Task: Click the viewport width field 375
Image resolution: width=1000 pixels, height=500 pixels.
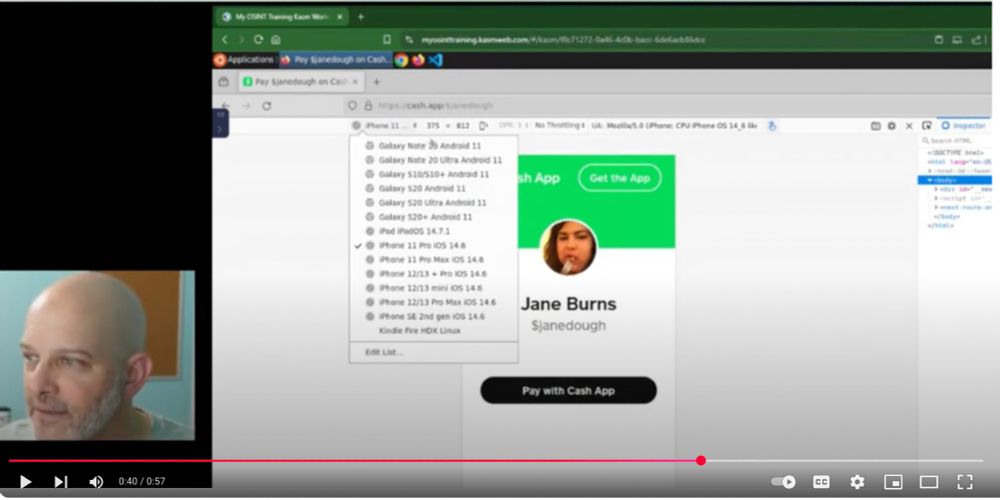Action: point(433,126)
